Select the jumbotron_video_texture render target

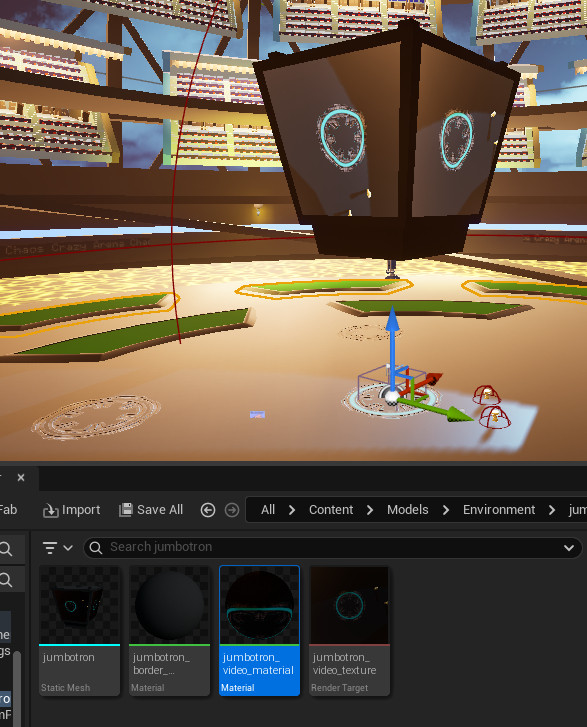(x=349, y=631)
